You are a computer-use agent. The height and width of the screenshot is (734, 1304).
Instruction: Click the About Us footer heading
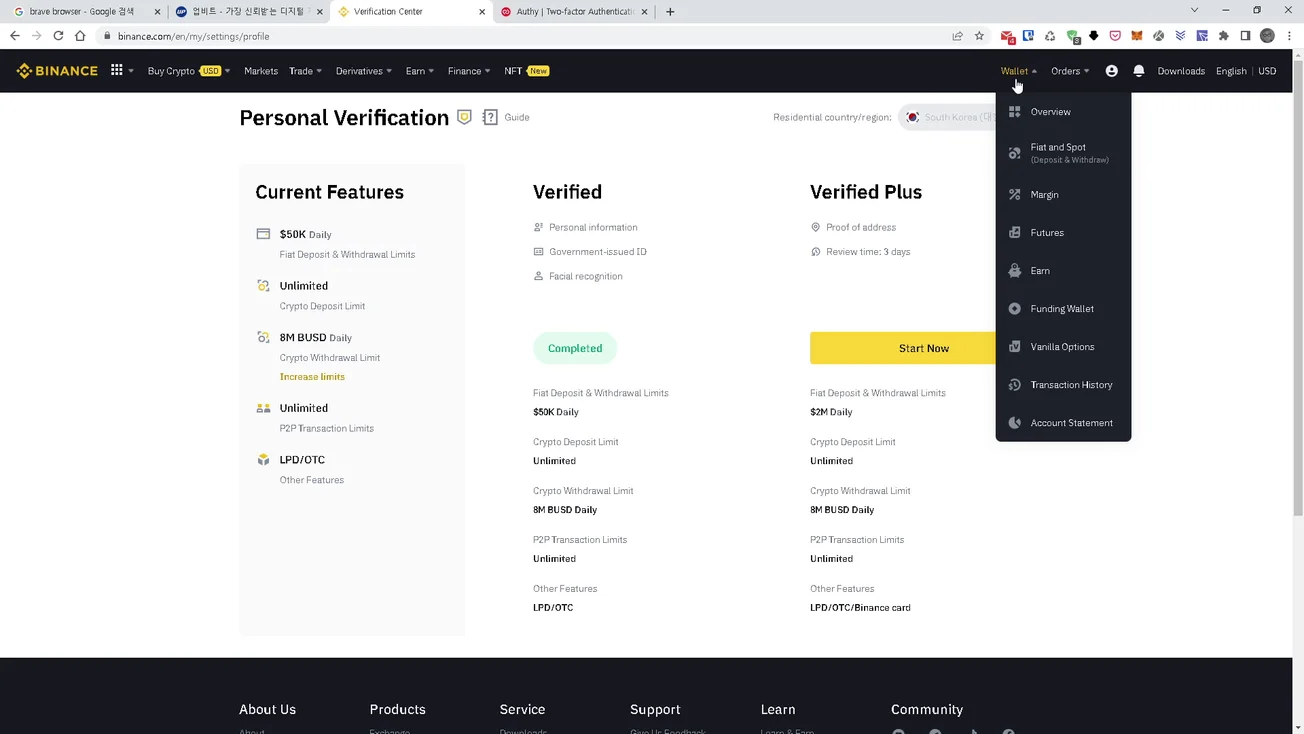pos(267,709)
